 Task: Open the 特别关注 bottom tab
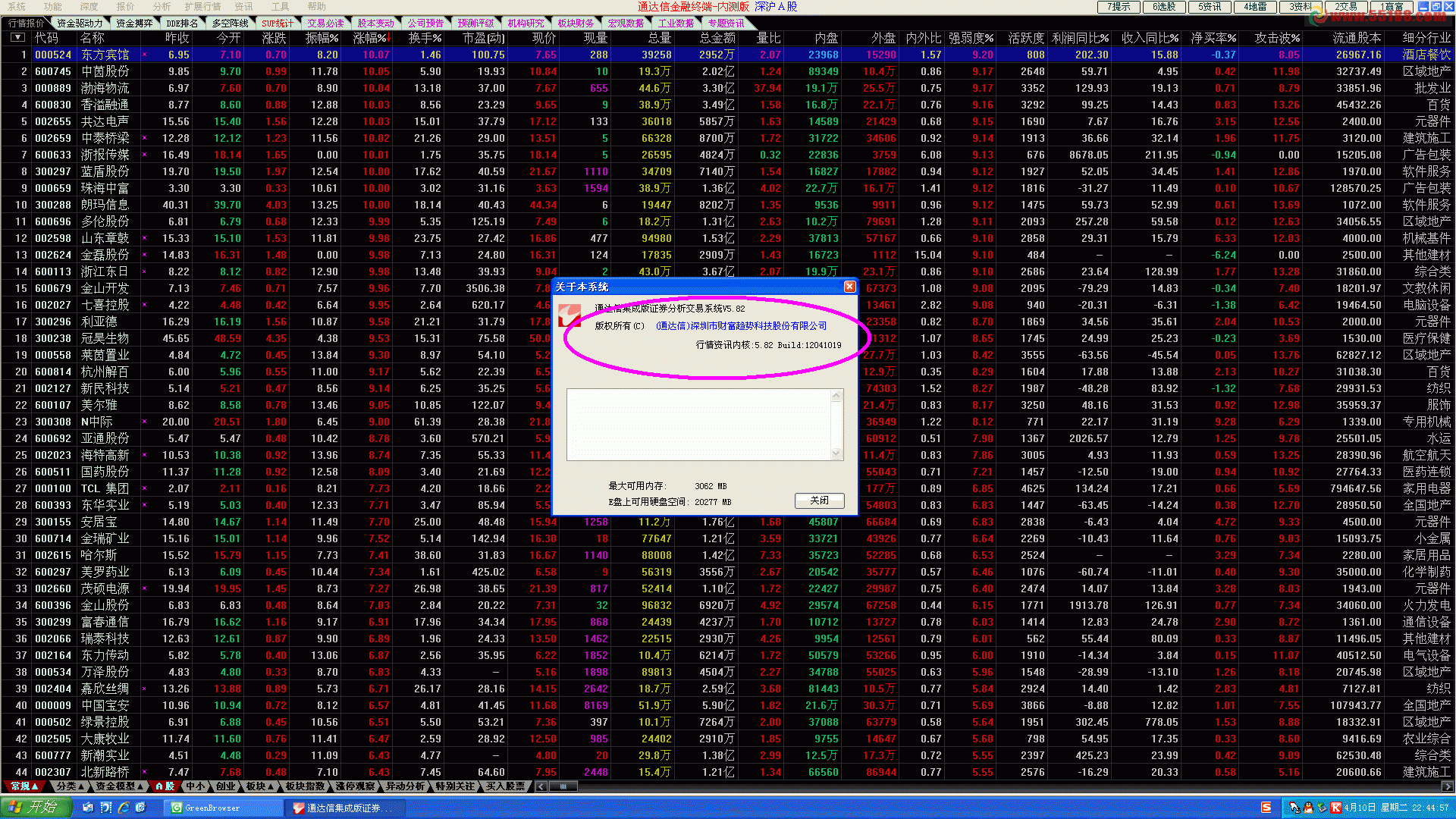pos(455,786)
